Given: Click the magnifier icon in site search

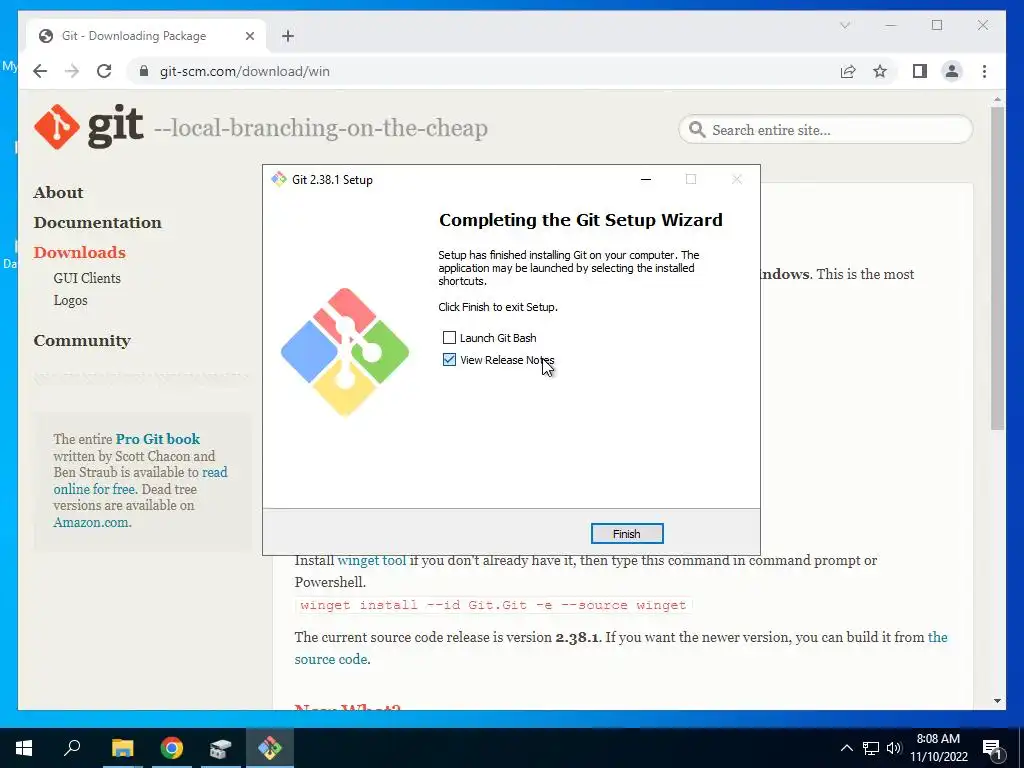Looking at the screenshot, I should (697, 129).
